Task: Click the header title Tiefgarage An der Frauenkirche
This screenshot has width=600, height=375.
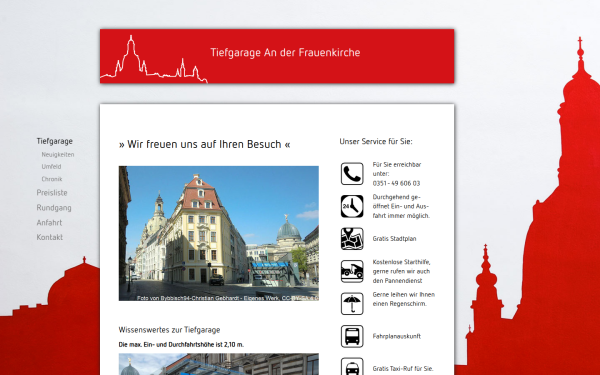Action: (285, 52)
